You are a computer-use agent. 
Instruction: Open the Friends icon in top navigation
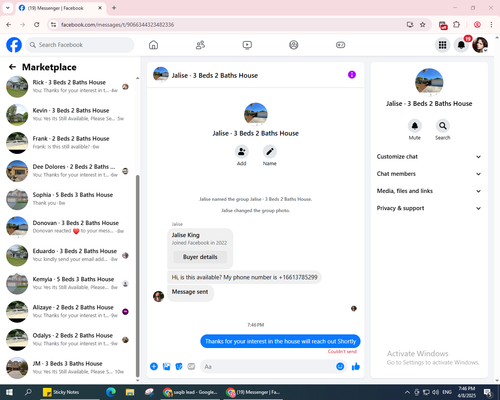tap(200, 45)
